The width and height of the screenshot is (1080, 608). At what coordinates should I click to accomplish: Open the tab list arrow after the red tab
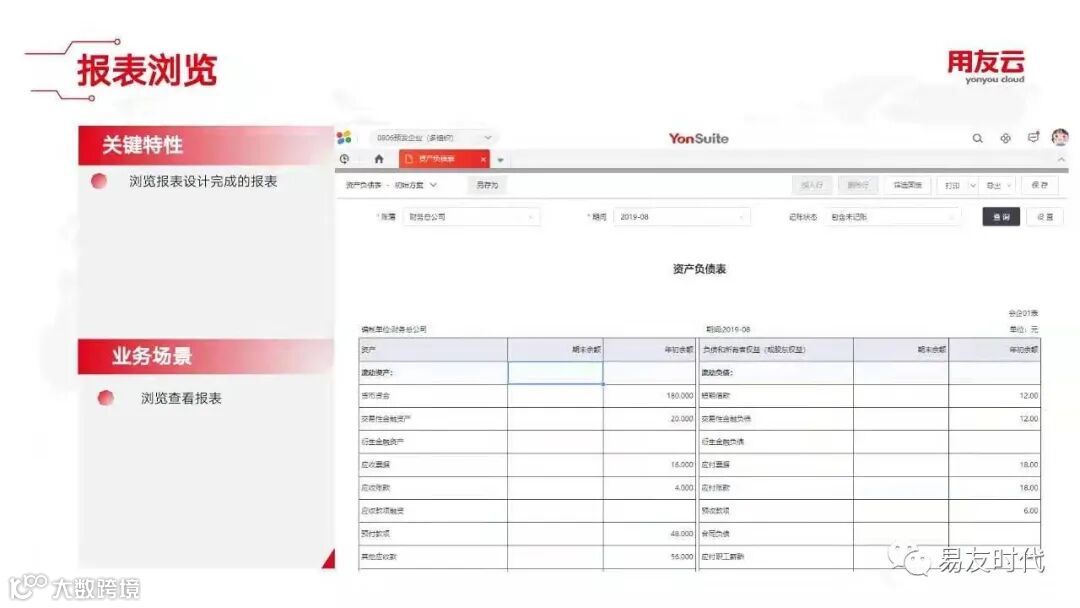tap(501, 160)
